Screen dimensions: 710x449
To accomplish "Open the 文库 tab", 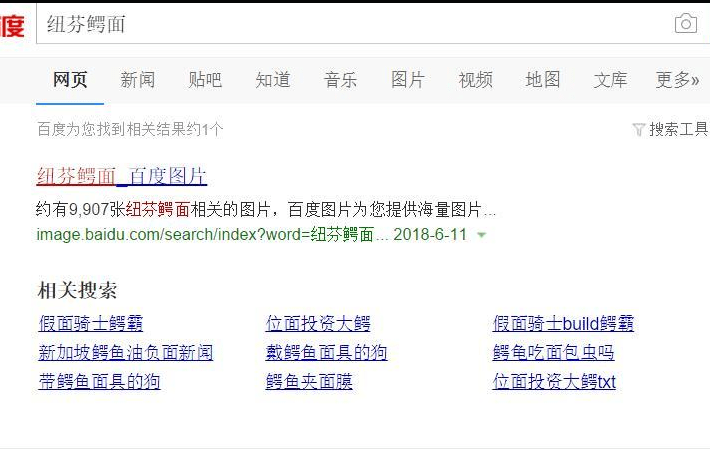I will click(610, 80).
